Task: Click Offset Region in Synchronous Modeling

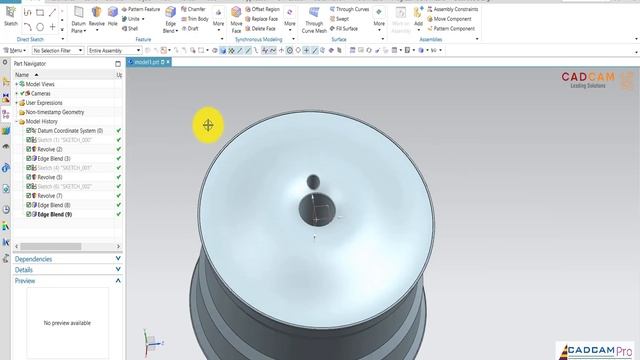Action: click(x=262, y=9)
